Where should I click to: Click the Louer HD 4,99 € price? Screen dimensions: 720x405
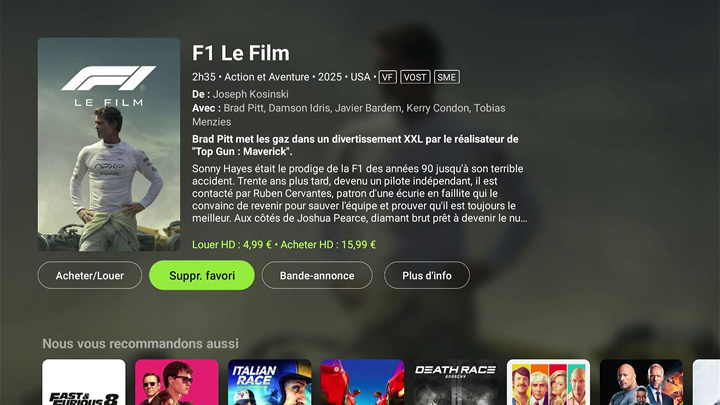pos(232,245)
